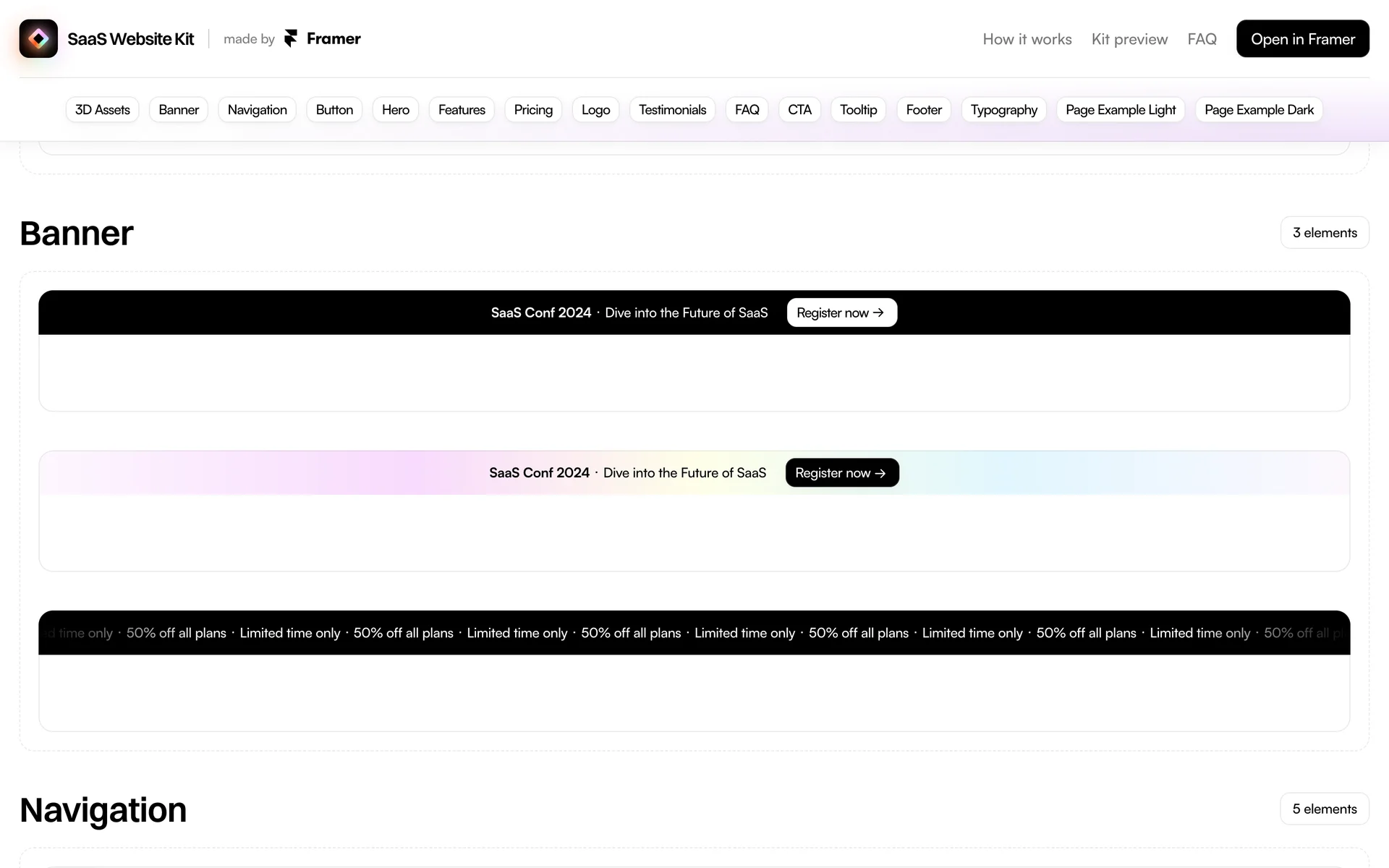Select the Banner category chip
The height and width of the screenshot is (868, 1389).
pos(178,110)
